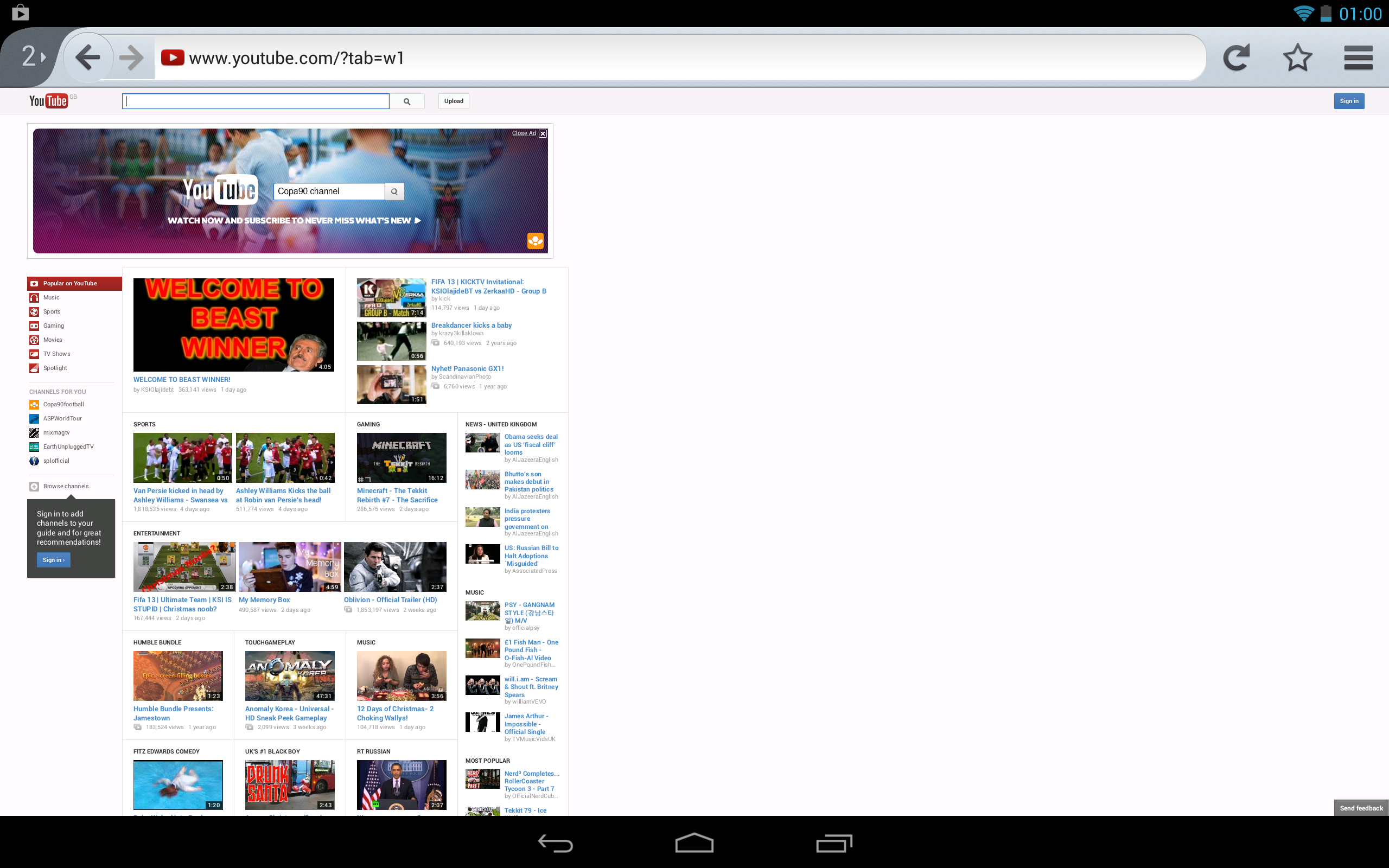Open Humble Bundle Presents Jamestown thumbnail

[x=178, y=676]
